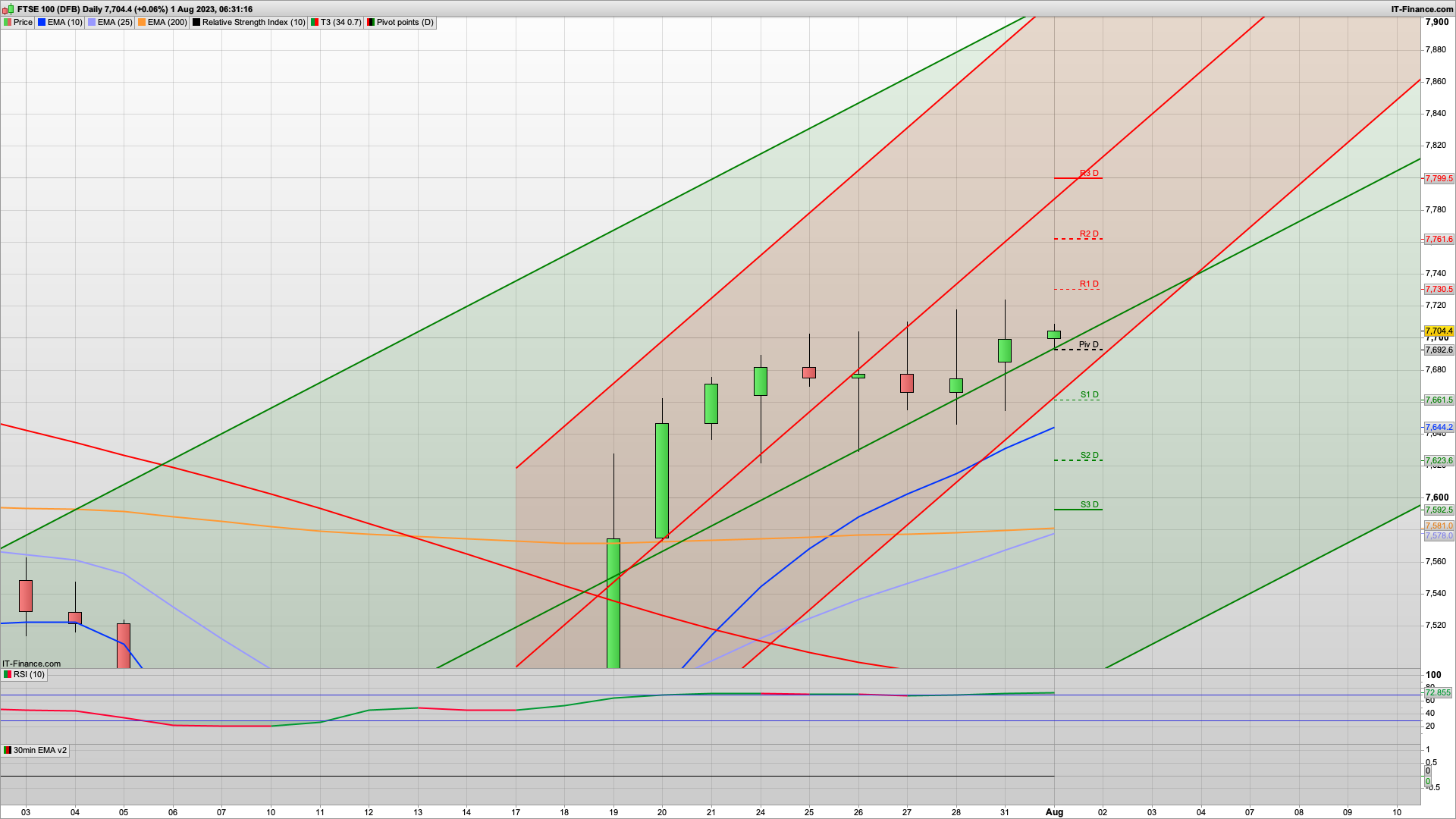
Task: Select the Pivot points (D) legend item
Action: coord(400,22)
